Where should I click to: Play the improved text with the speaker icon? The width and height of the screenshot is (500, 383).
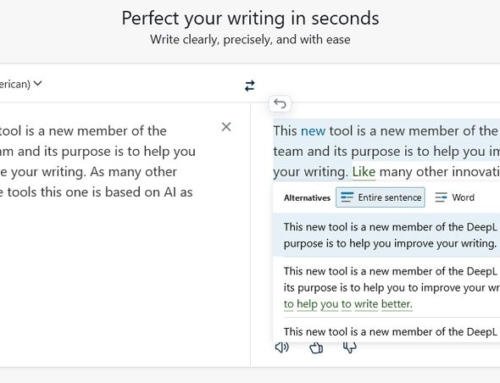coord(282,348)
